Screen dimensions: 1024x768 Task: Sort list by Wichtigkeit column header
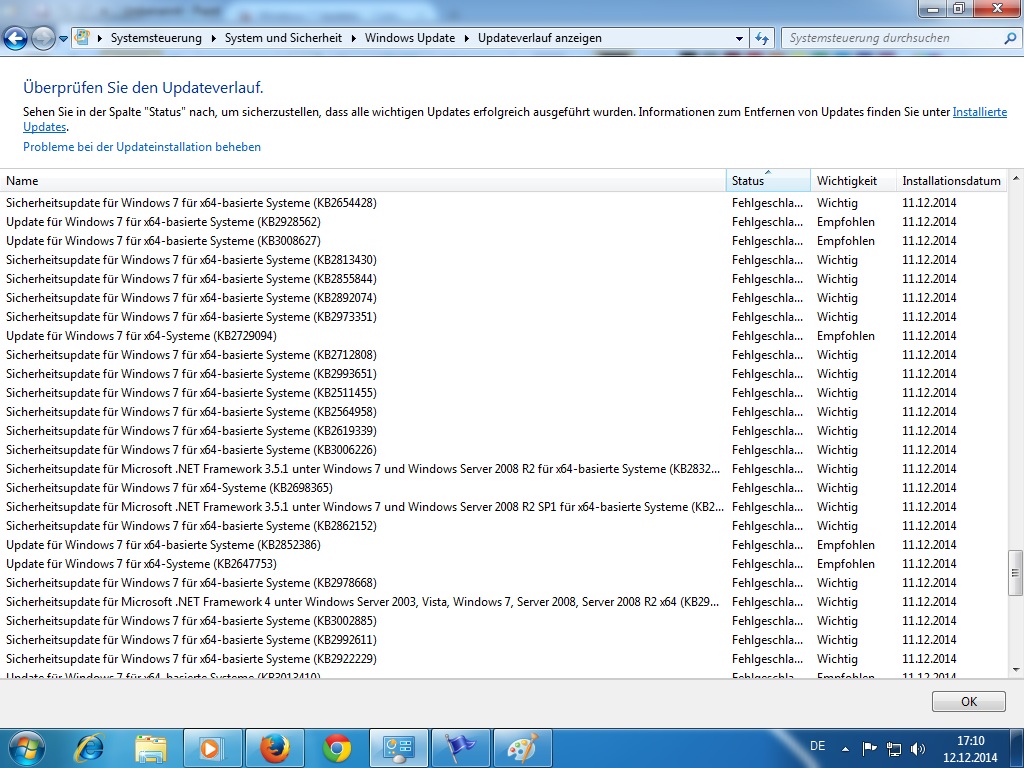click(853, 181)
